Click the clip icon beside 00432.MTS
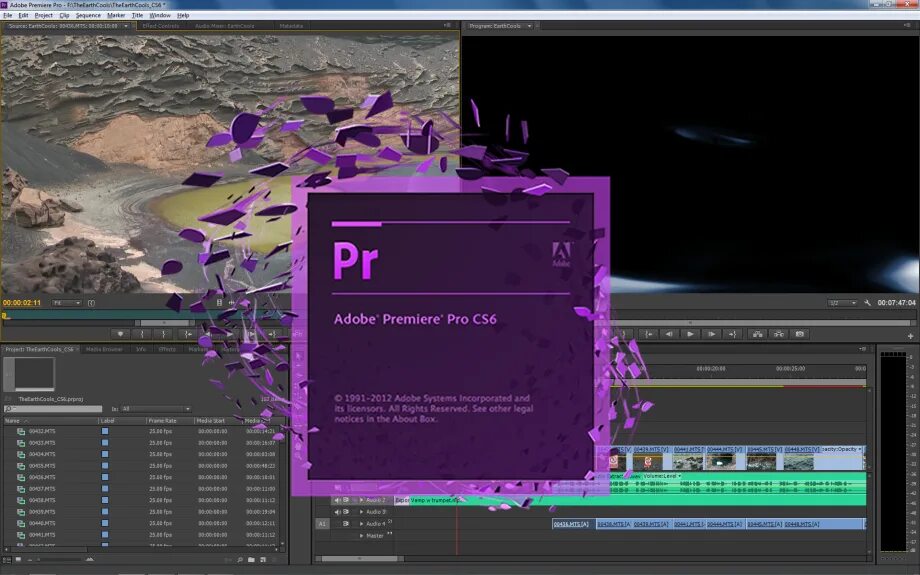 pyautogui.click(x=21, y=431)
